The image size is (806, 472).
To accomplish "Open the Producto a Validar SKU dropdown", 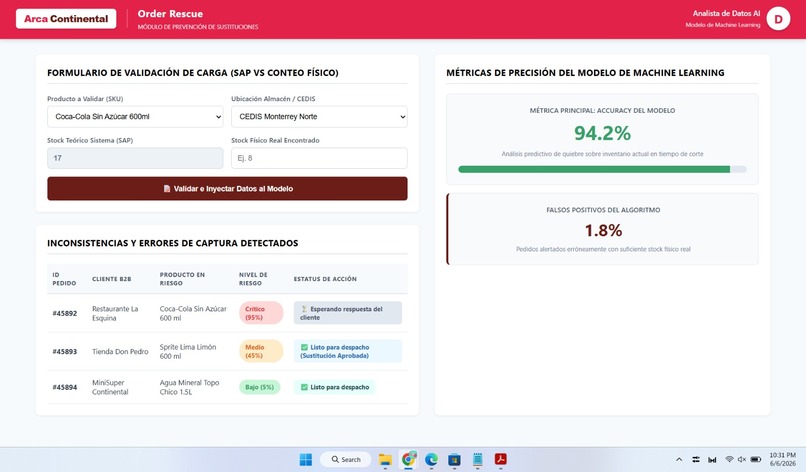I will [x=135, y=117].
